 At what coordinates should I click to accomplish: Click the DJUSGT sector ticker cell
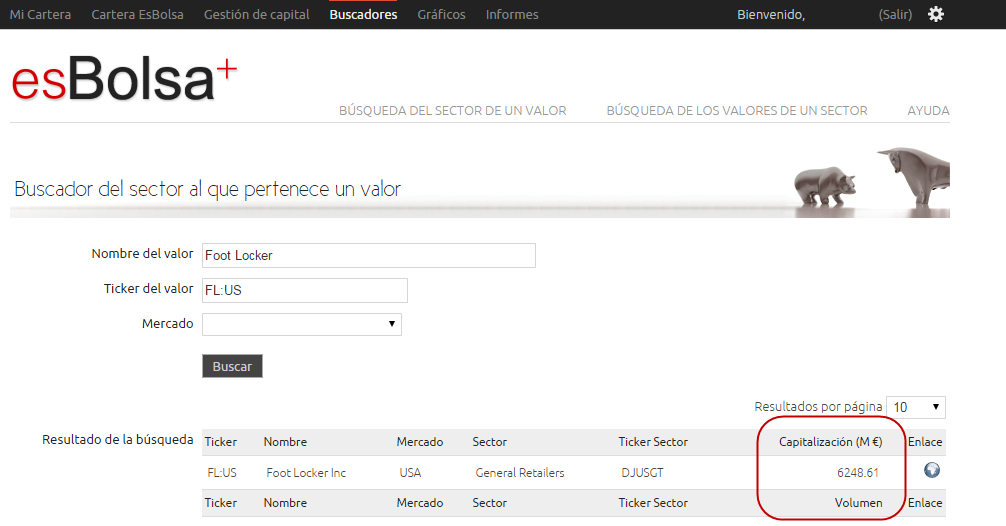(x=642, y=473)
